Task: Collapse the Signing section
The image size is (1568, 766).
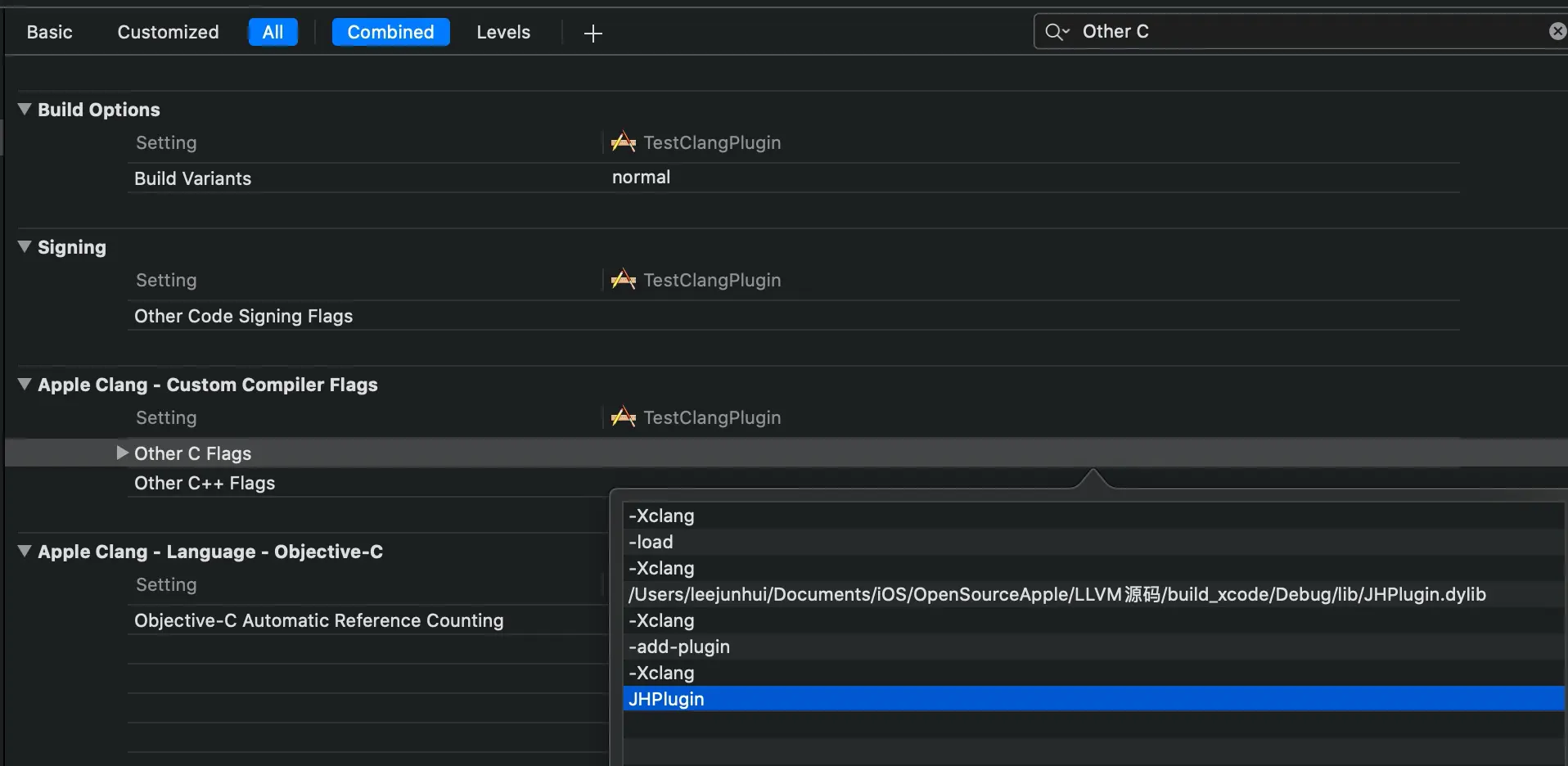Action: [25, 246]
